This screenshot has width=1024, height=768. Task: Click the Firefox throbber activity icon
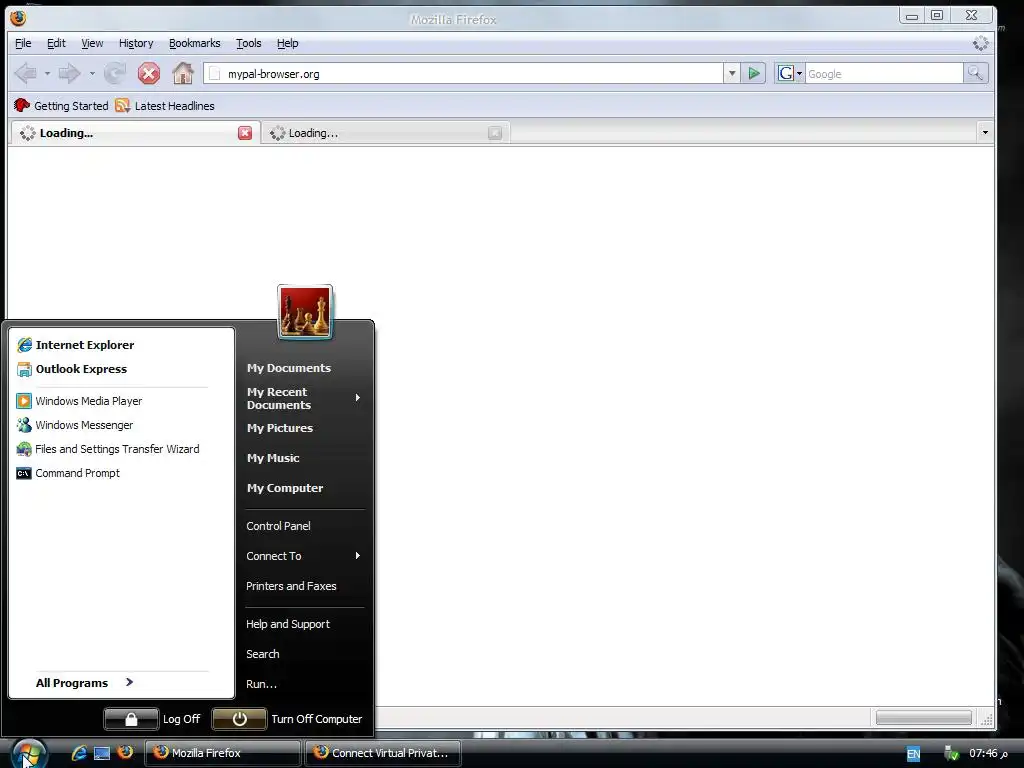[x=980, y=43]
